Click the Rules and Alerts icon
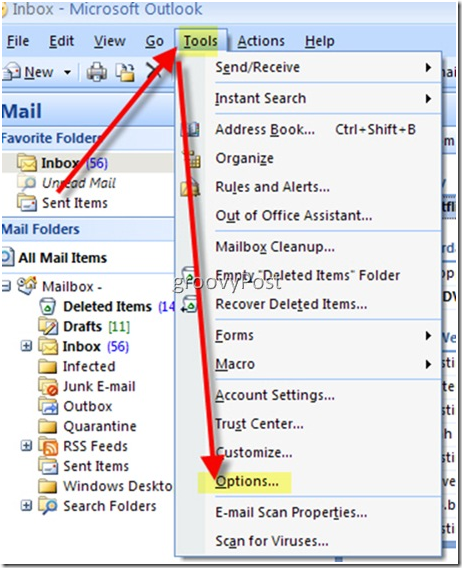The height and width of the screenshot is (568, 462). pyautogui.click(x=191, y=187)
